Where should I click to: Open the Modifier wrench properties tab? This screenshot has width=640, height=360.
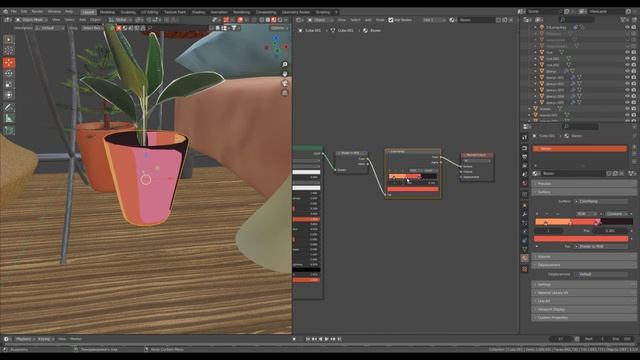tap(525, 214)
